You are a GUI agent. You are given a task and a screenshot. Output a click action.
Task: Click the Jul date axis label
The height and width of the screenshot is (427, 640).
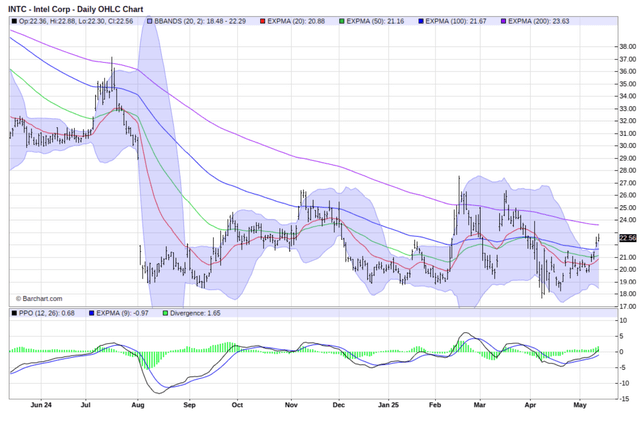point(85,405)
